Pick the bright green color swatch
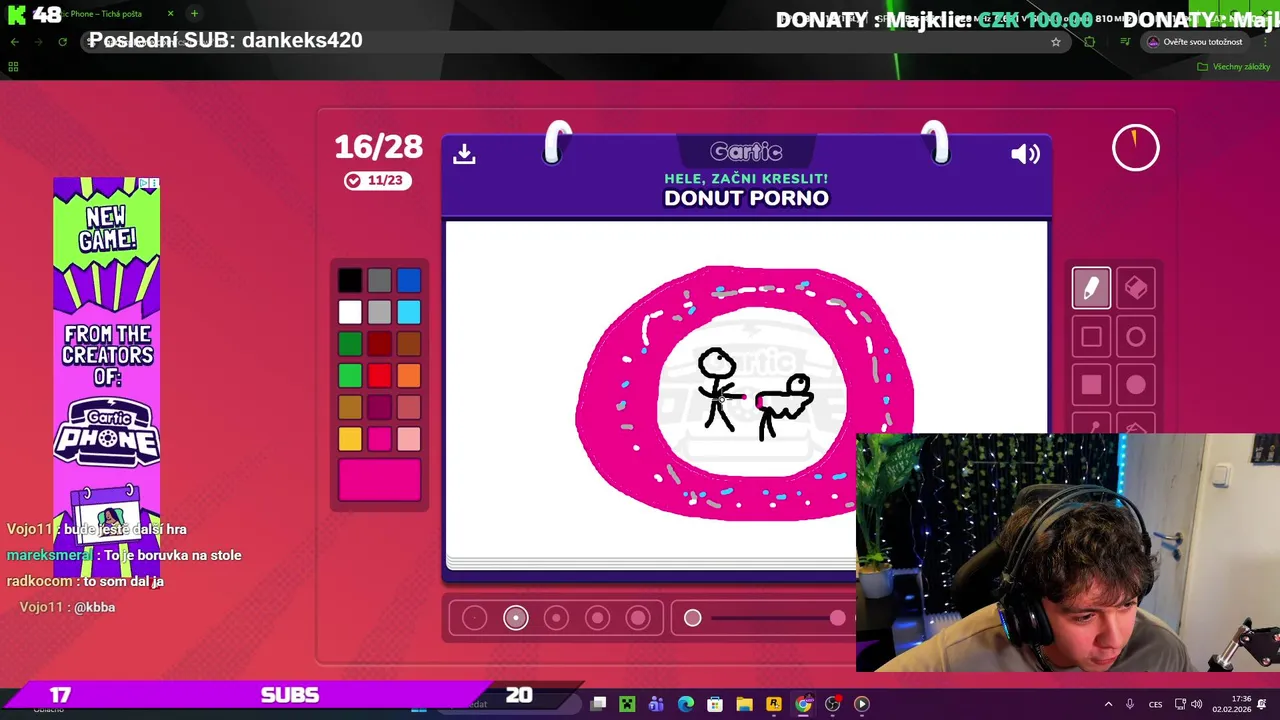Image resolution: width=1280 pixels, height=720 pixels. pyautogui.click(x=350, y=376)
